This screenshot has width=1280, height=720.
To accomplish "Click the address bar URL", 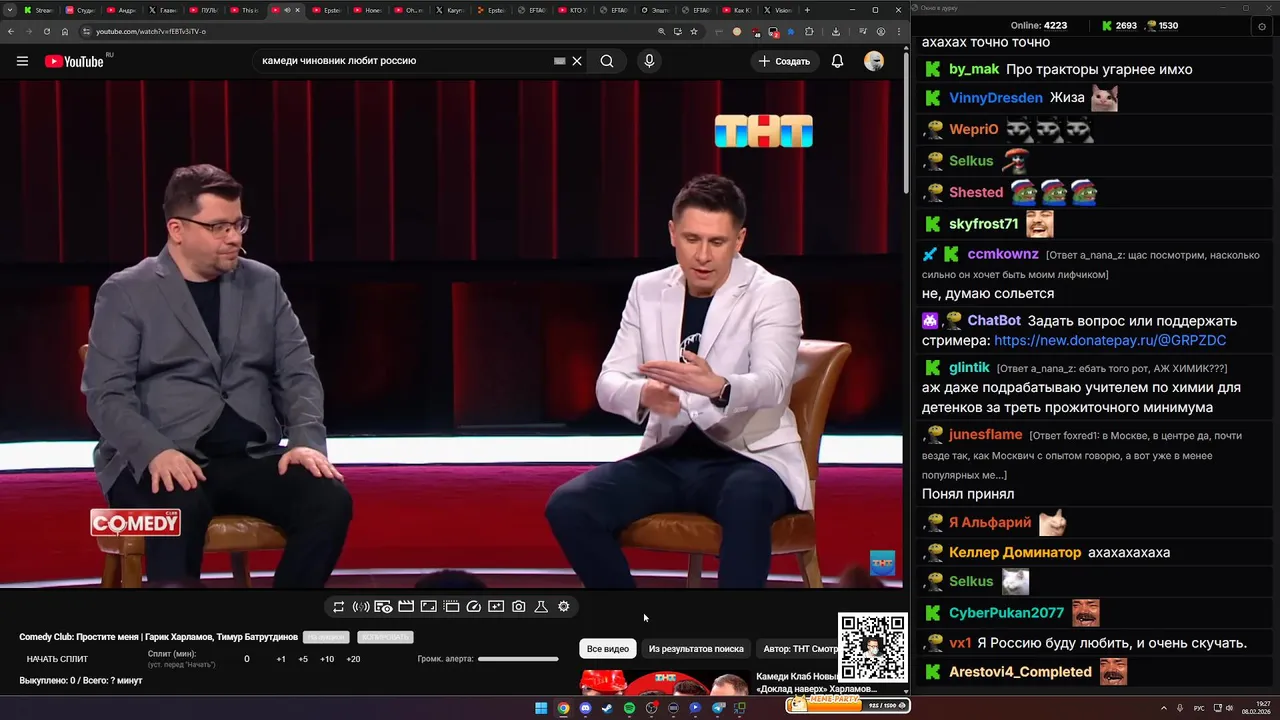I will click(x=151, y=31).
